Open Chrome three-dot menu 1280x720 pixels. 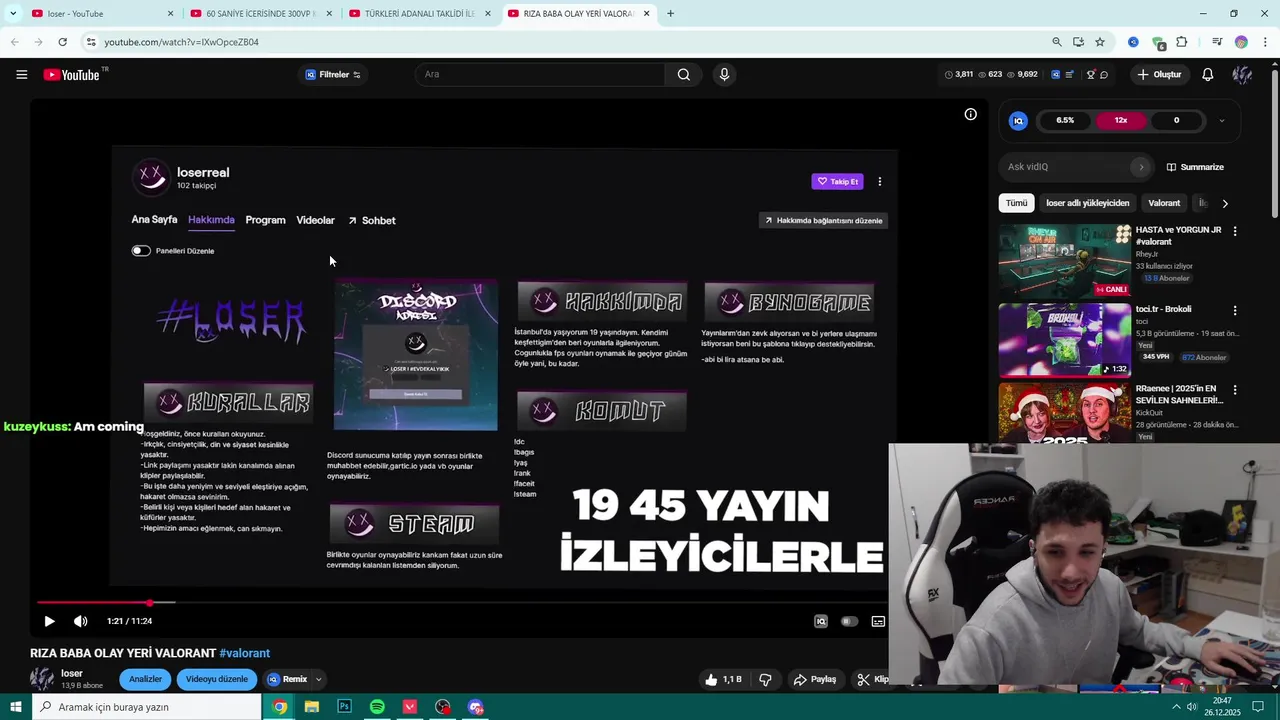point(1266,42)
